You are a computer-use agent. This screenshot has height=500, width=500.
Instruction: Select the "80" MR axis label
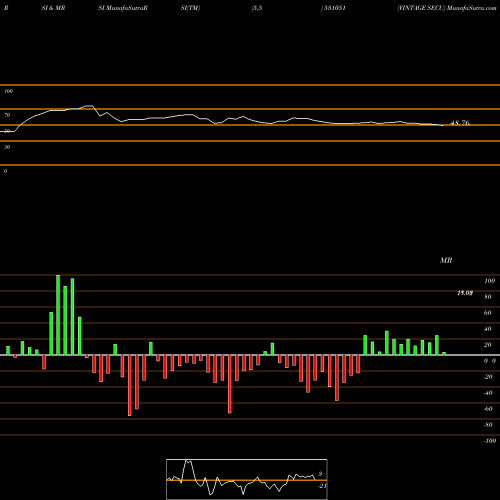click(488, 297)
